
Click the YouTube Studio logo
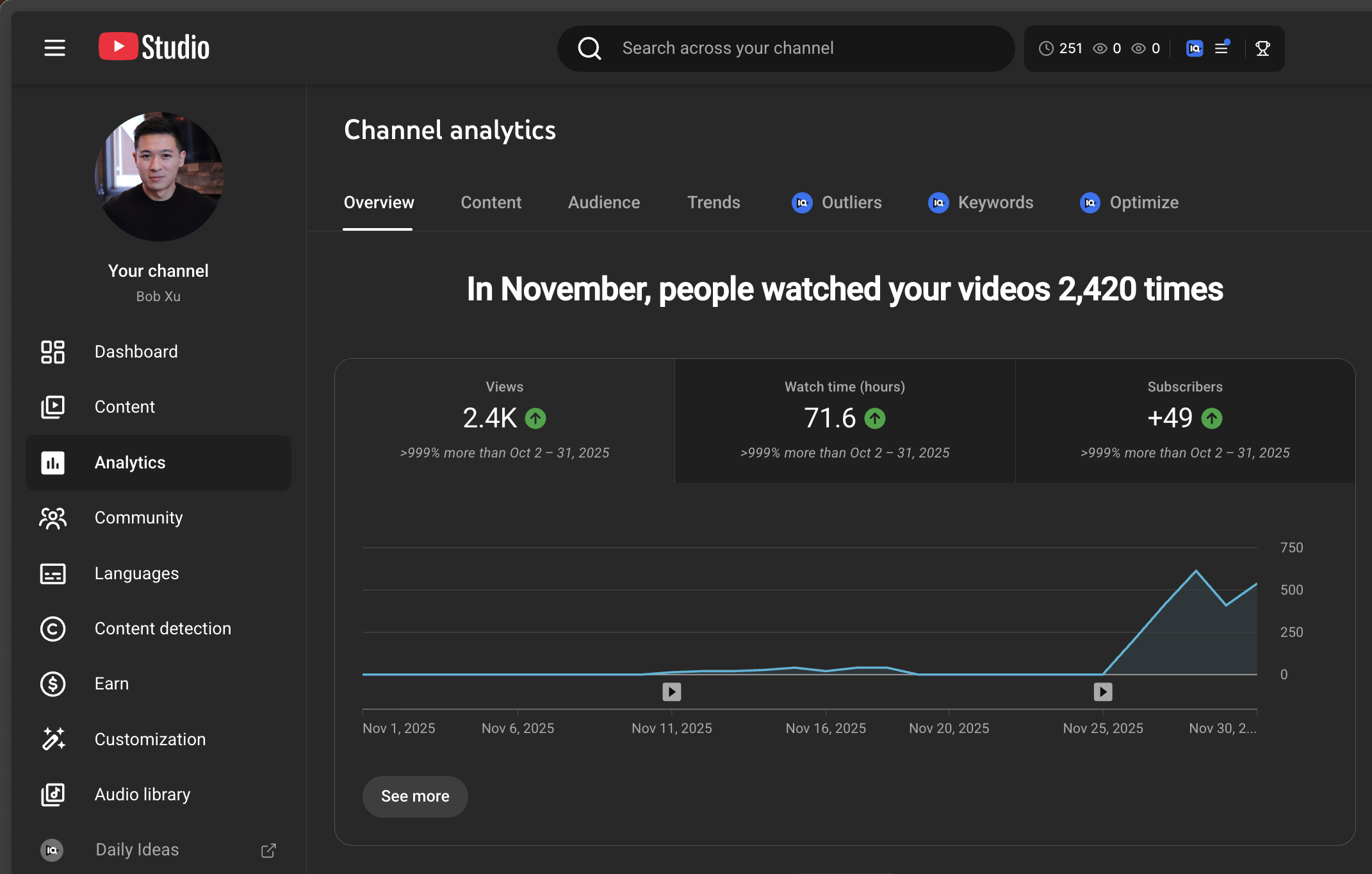[x=154, y=47]
